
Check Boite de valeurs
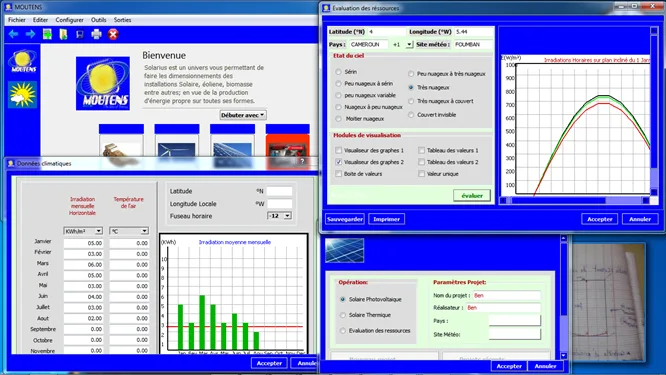click(339, 174)
